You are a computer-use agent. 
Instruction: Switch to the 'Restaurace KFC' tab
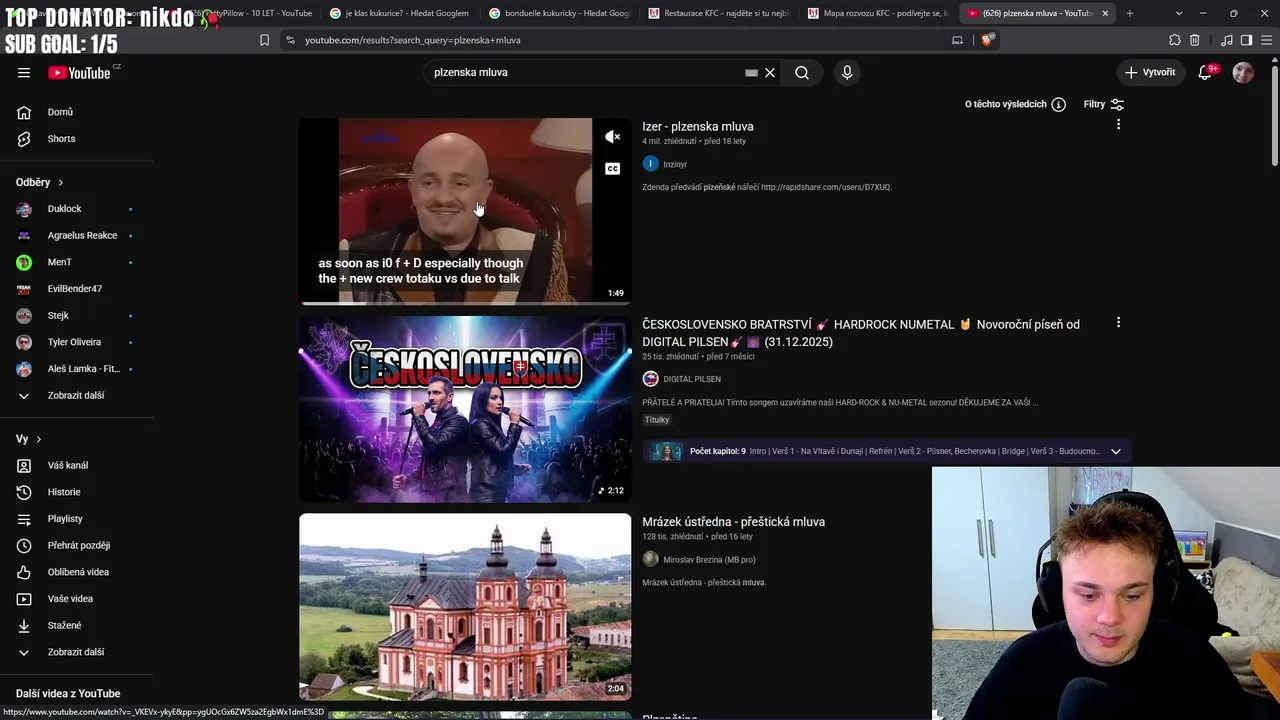pos(718,13)
